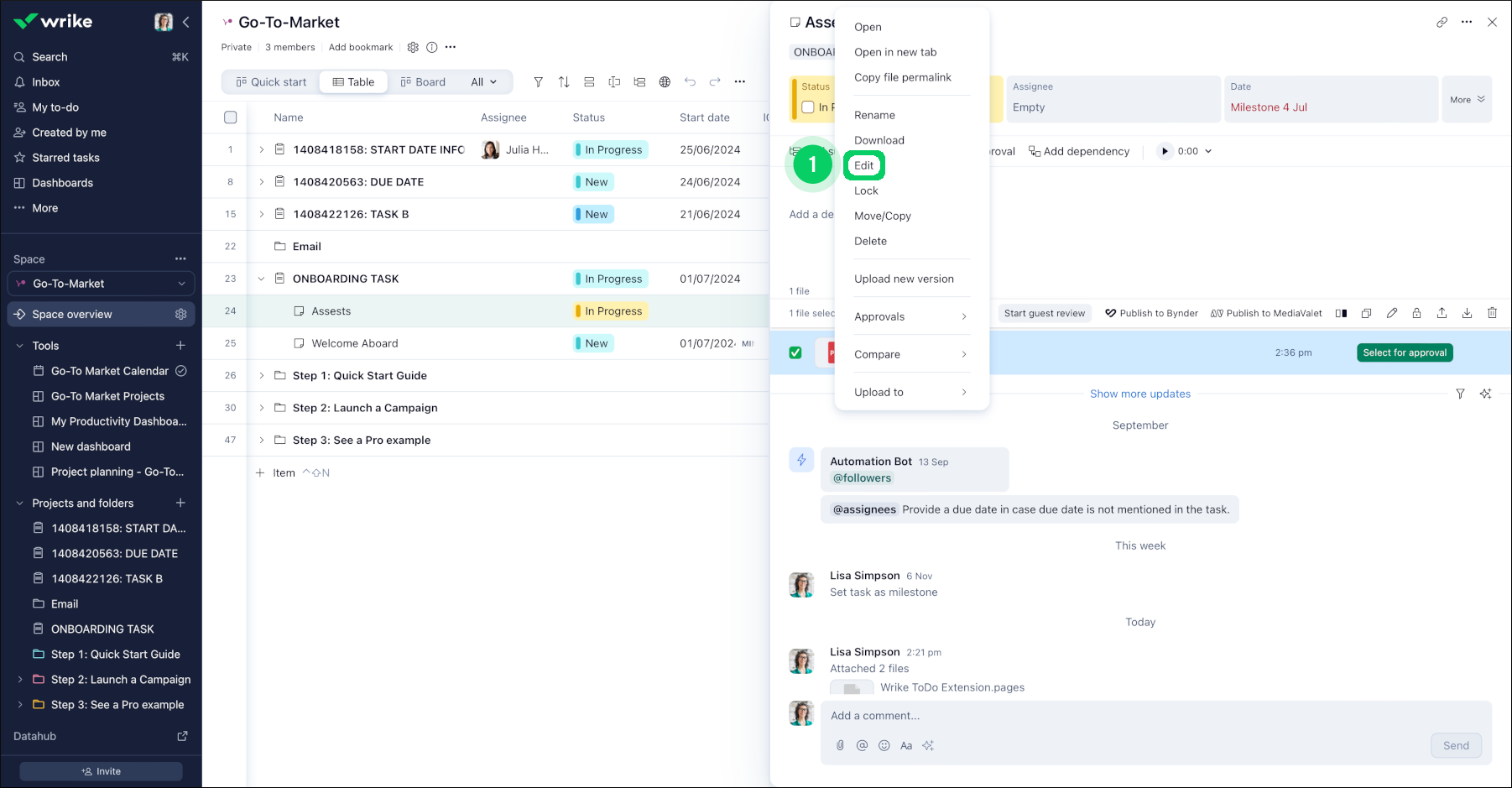This screenshot has width=1512, height=788.
Task: Focus the Add a comment field
Action: click(x=1156, y=716)
